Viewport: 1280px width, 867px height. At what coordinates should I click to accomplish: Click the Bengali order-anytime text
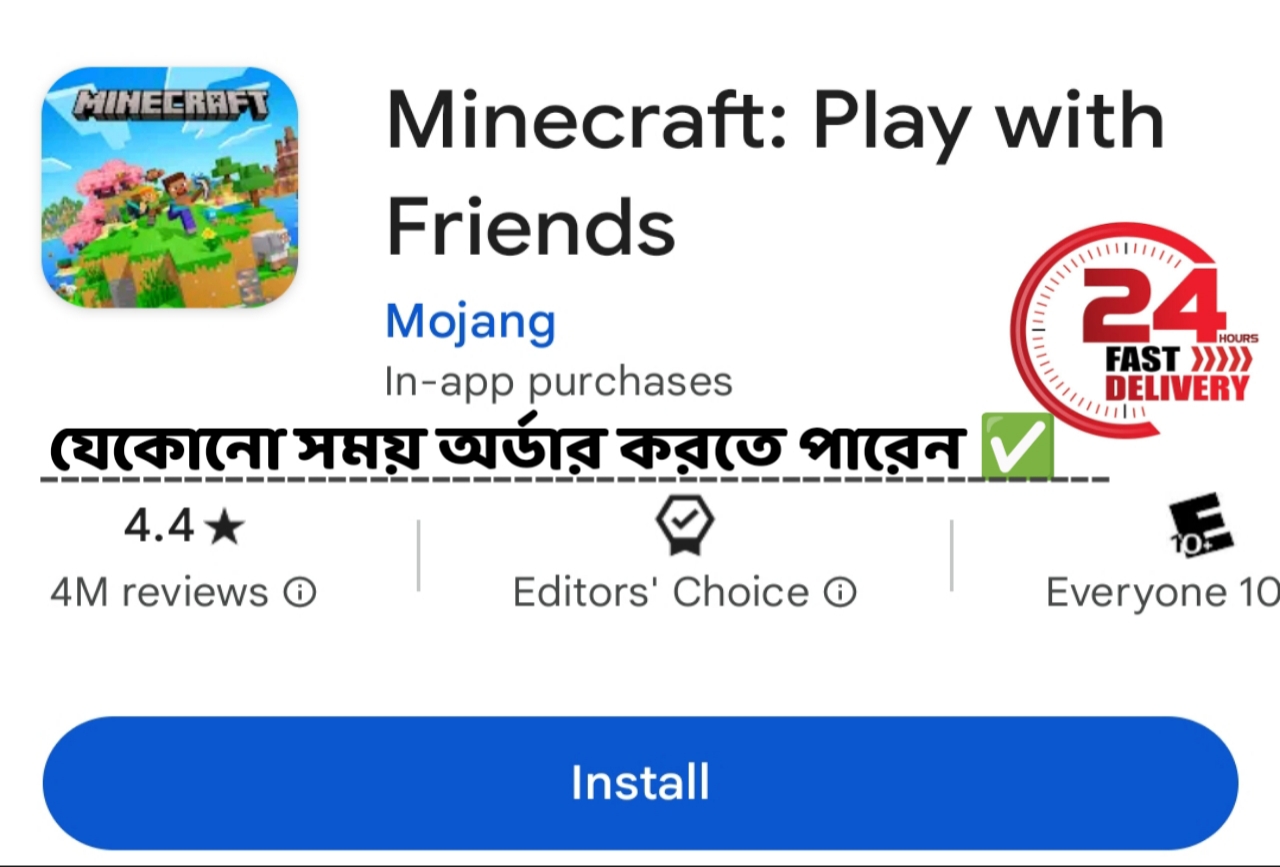pos(509,448)
